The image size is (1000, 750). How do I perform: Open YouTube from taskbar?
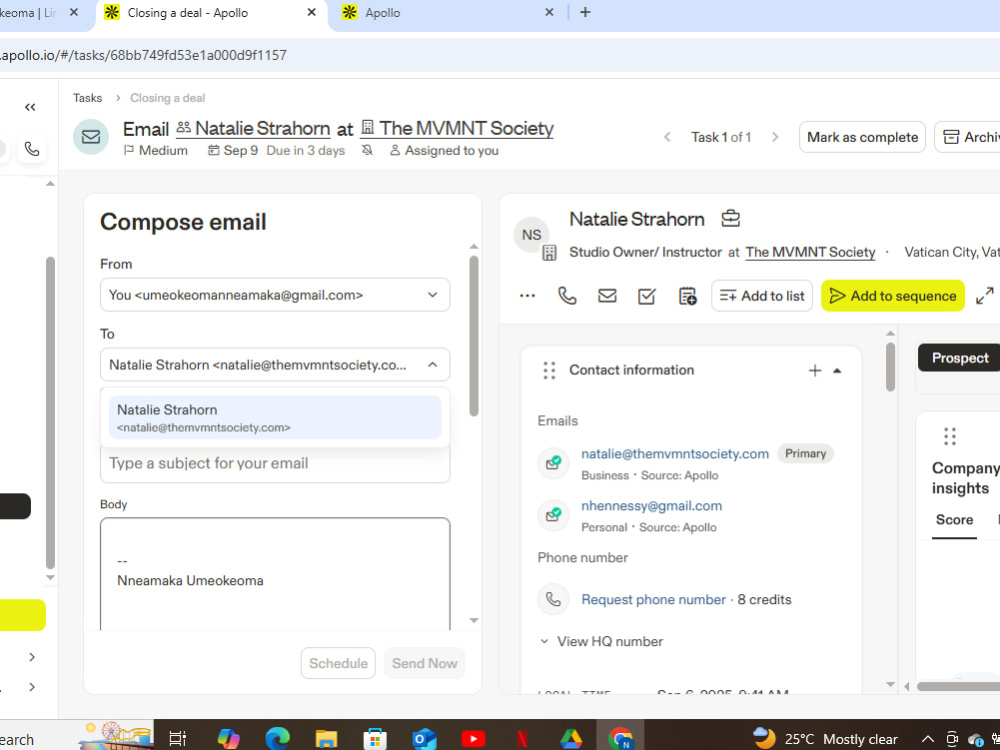(x=473, y=739)
